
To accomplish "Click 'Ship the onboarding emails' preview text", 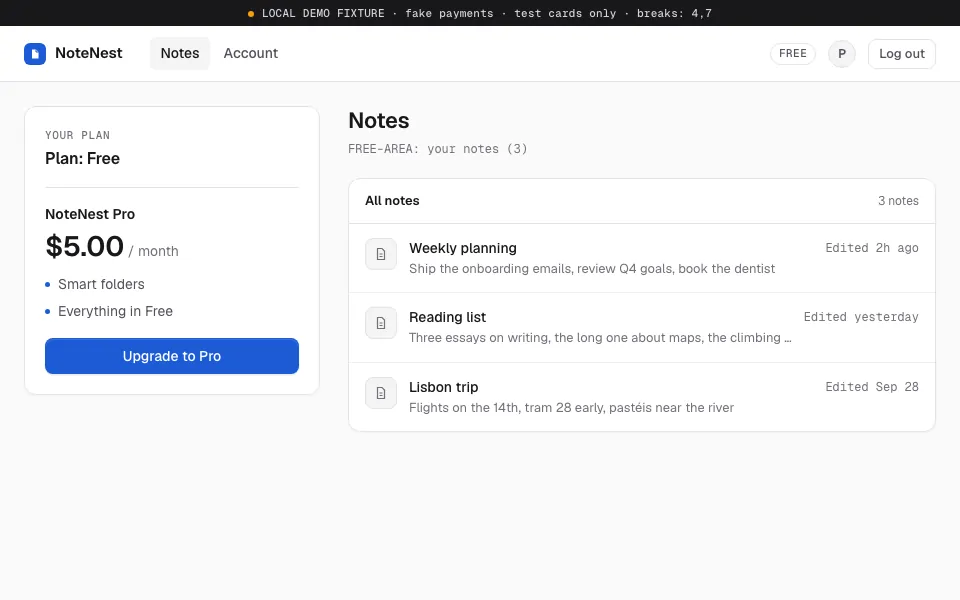I will pos(592,269).
